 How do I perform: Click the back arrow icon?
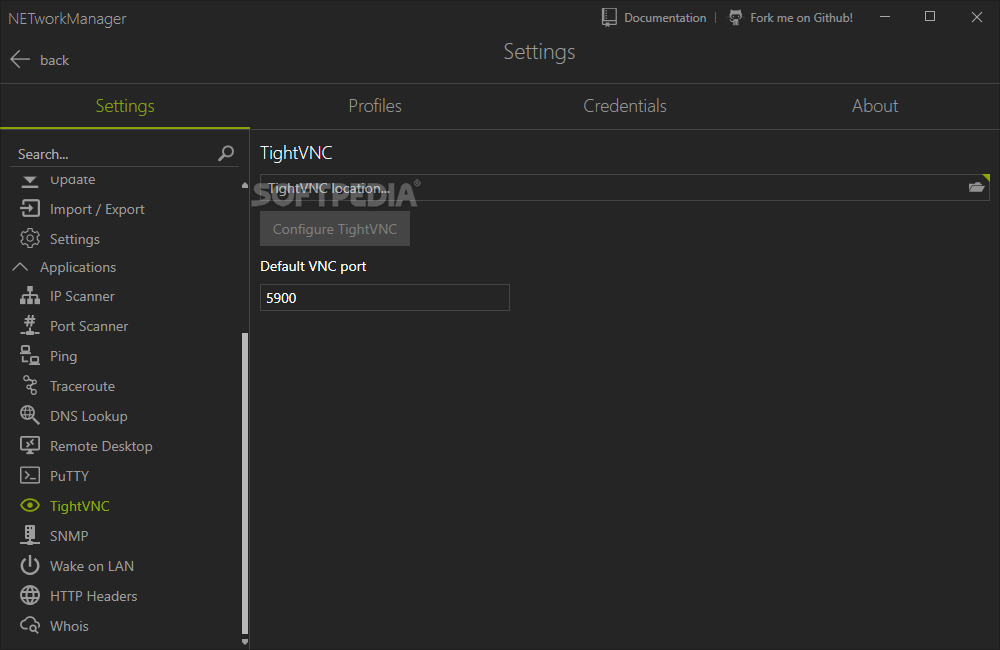20,59
